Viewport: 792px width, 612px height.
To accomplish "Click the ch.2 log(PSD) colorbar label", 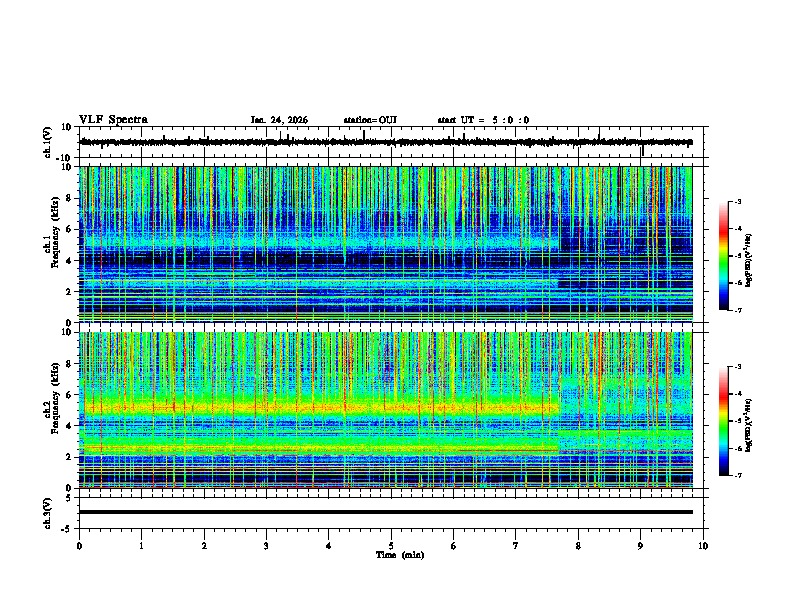I will pyautogui.click(x=749, y=425).
